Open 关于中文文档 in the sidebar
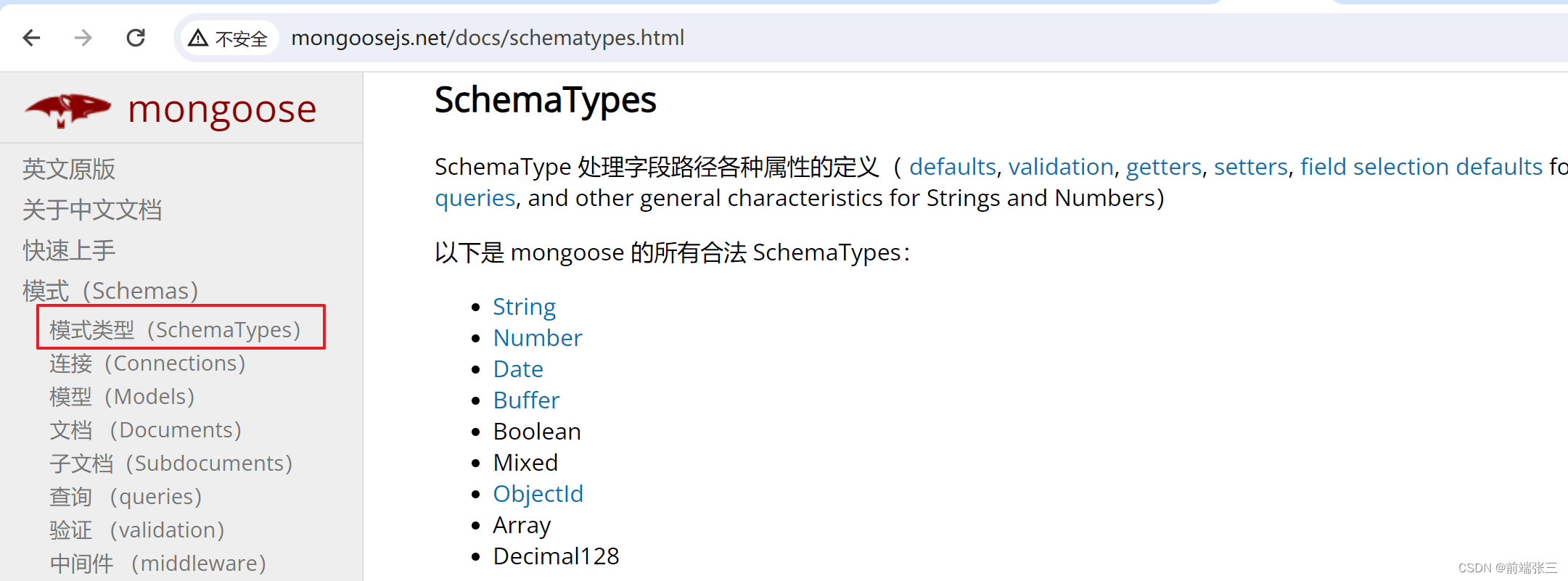 [92, 210]
